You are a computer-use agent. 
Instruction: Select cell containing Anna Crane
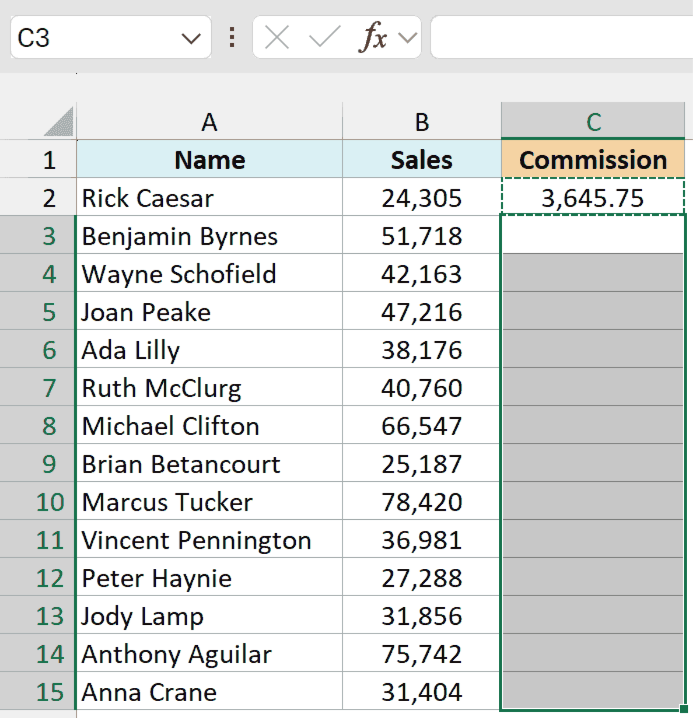pyautogui.click(x=209, y=691)
